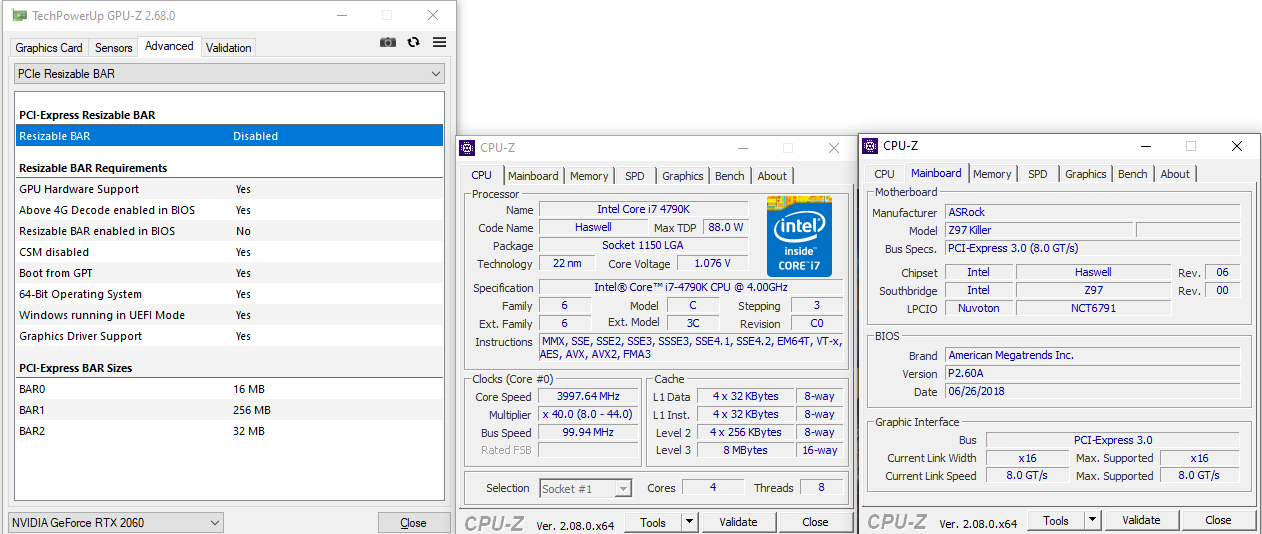The height and width of the screenshot is (534, 1262).
Task: Expand the PCIe Resizable BAR dropdown
Action: (435, 74)
